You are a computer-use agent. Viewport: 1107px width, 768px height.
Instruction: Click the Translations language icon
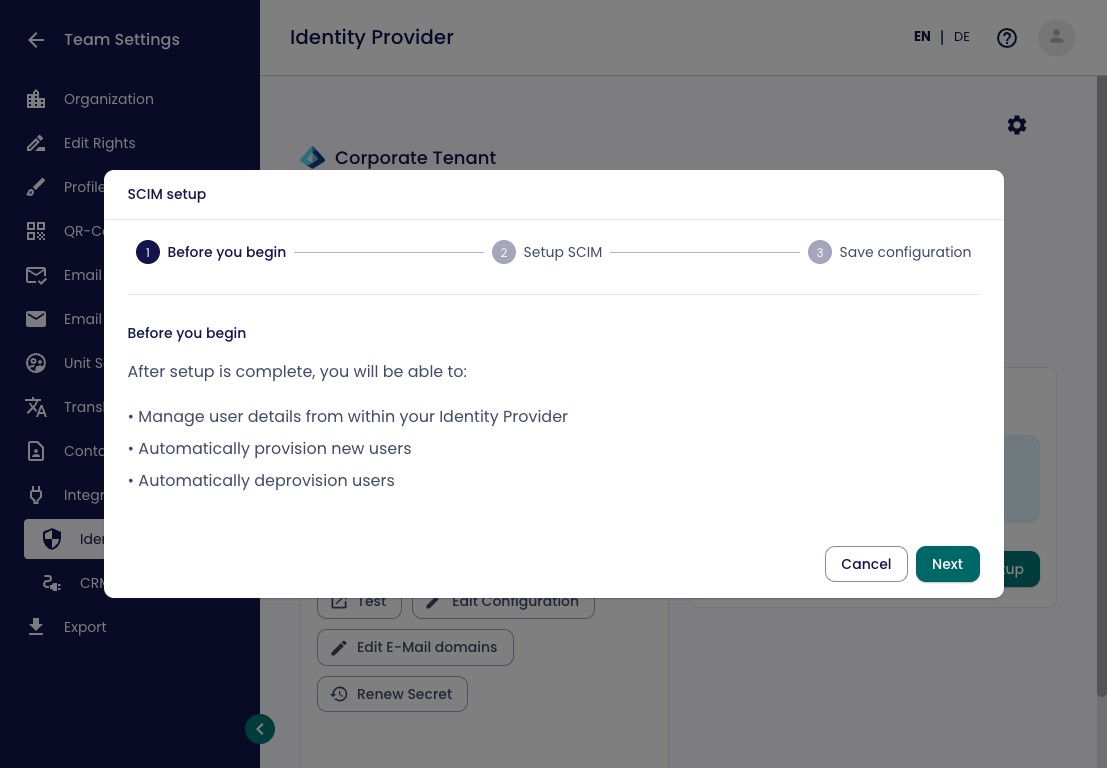36,407
